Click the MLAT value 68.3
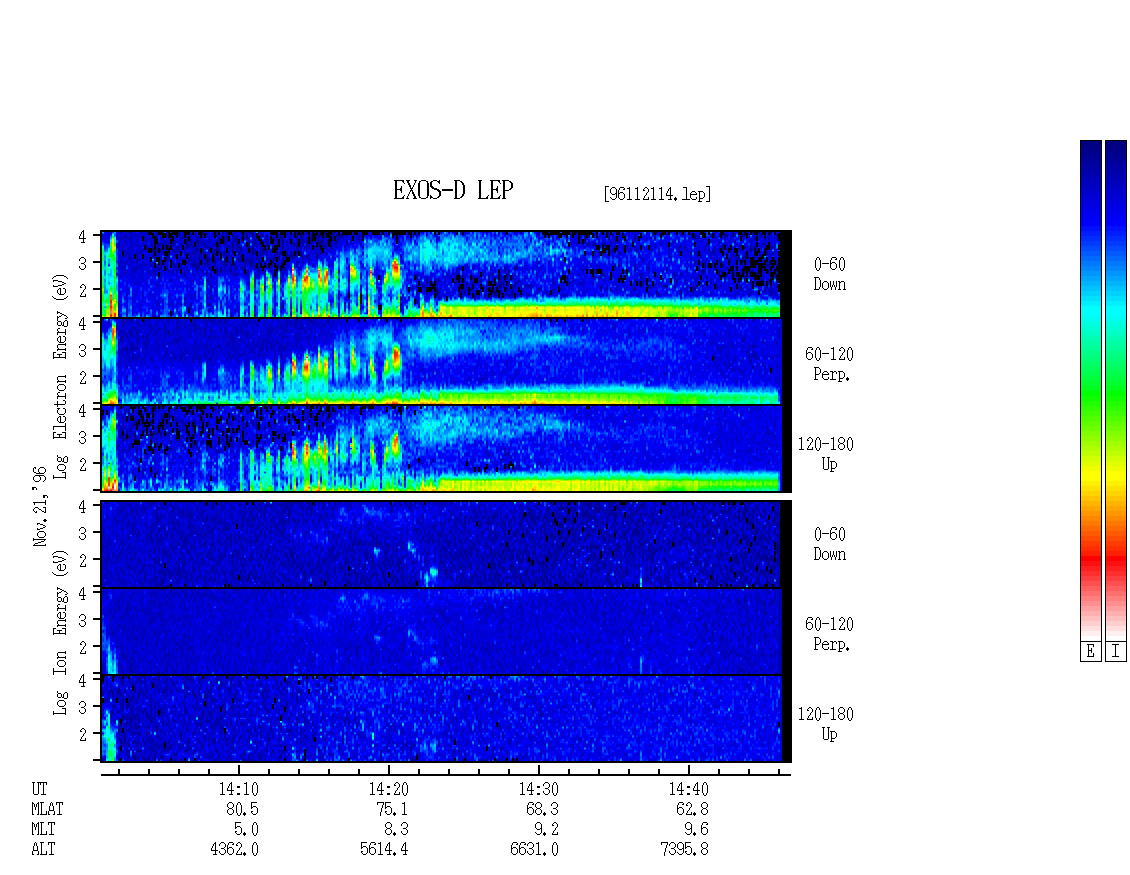 542,809
